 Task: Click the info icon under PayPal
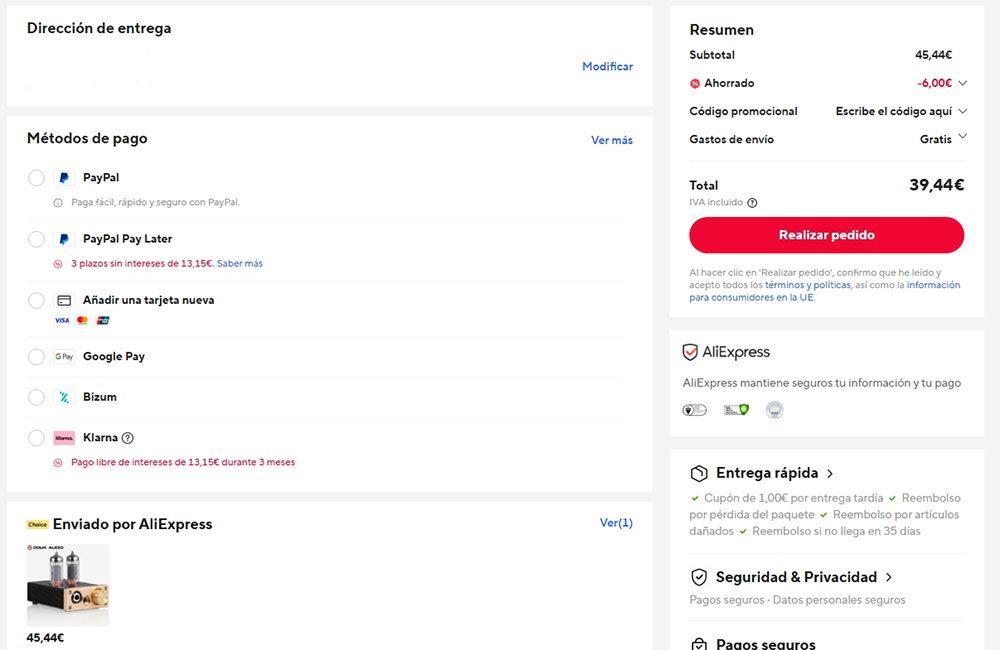click(58, 203)
